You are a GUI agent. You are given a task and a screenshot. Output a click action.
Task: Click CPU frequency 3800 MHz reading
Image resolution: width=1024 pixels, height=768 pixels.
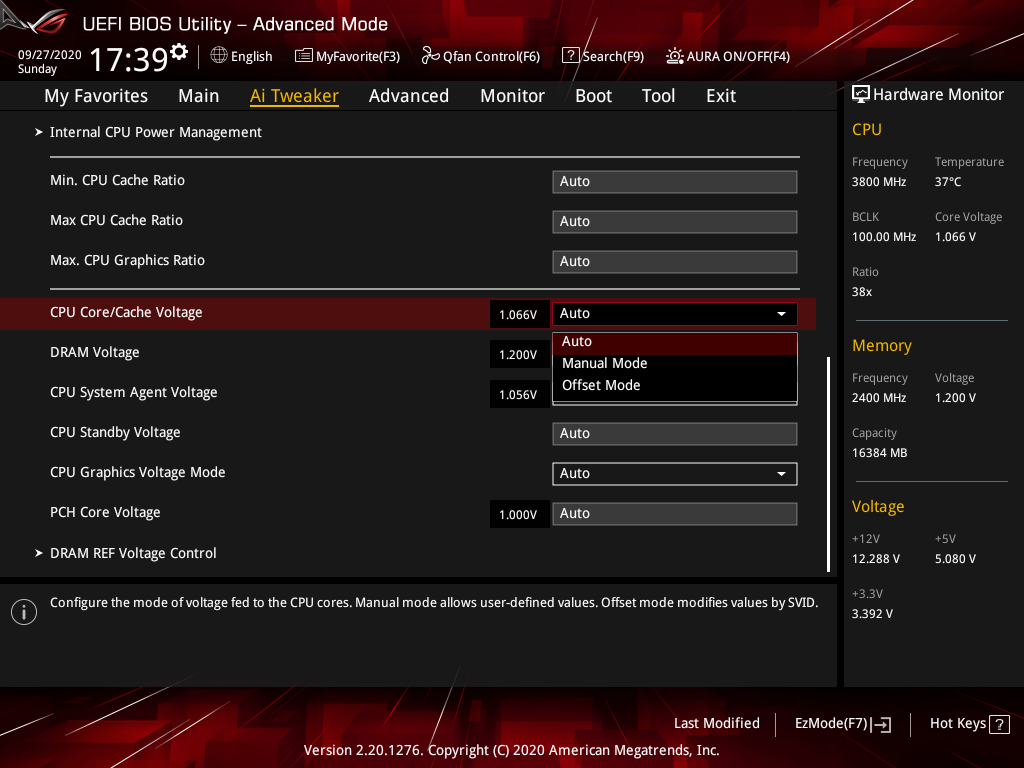click(878, 182)
